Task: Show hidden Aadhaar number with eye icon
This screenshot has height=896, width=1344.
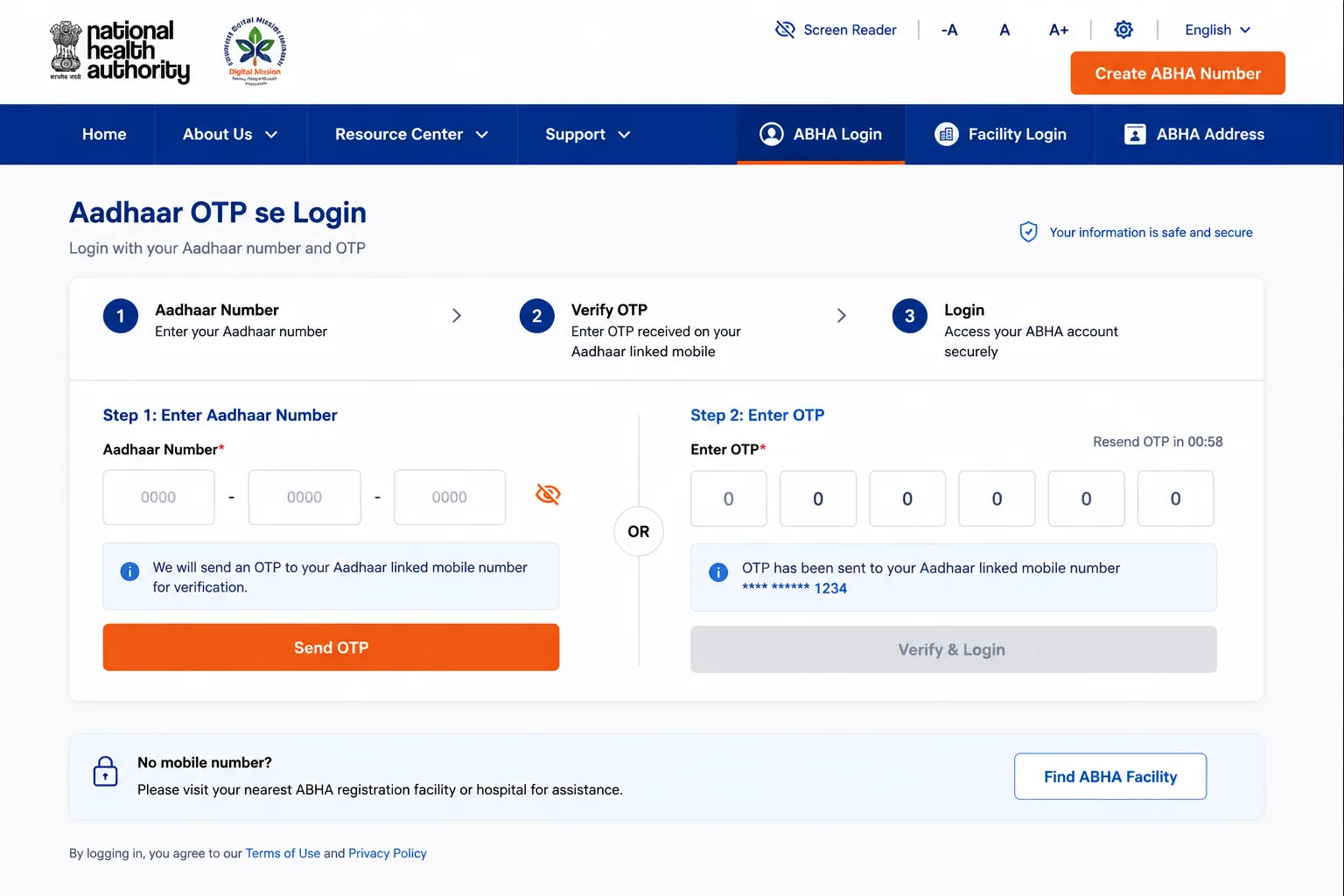Action: coord(548,494)
